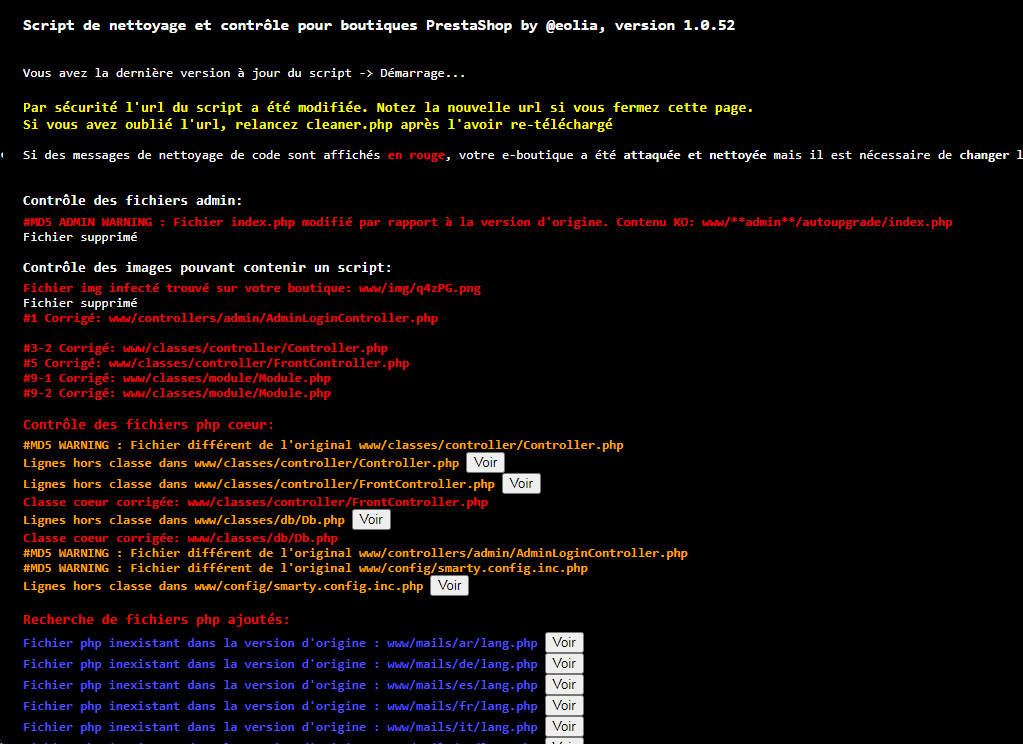Screen dimensions: 1023x744
Task: Select the script title line version 1.0.52
Action: click(x=379, y=25)
